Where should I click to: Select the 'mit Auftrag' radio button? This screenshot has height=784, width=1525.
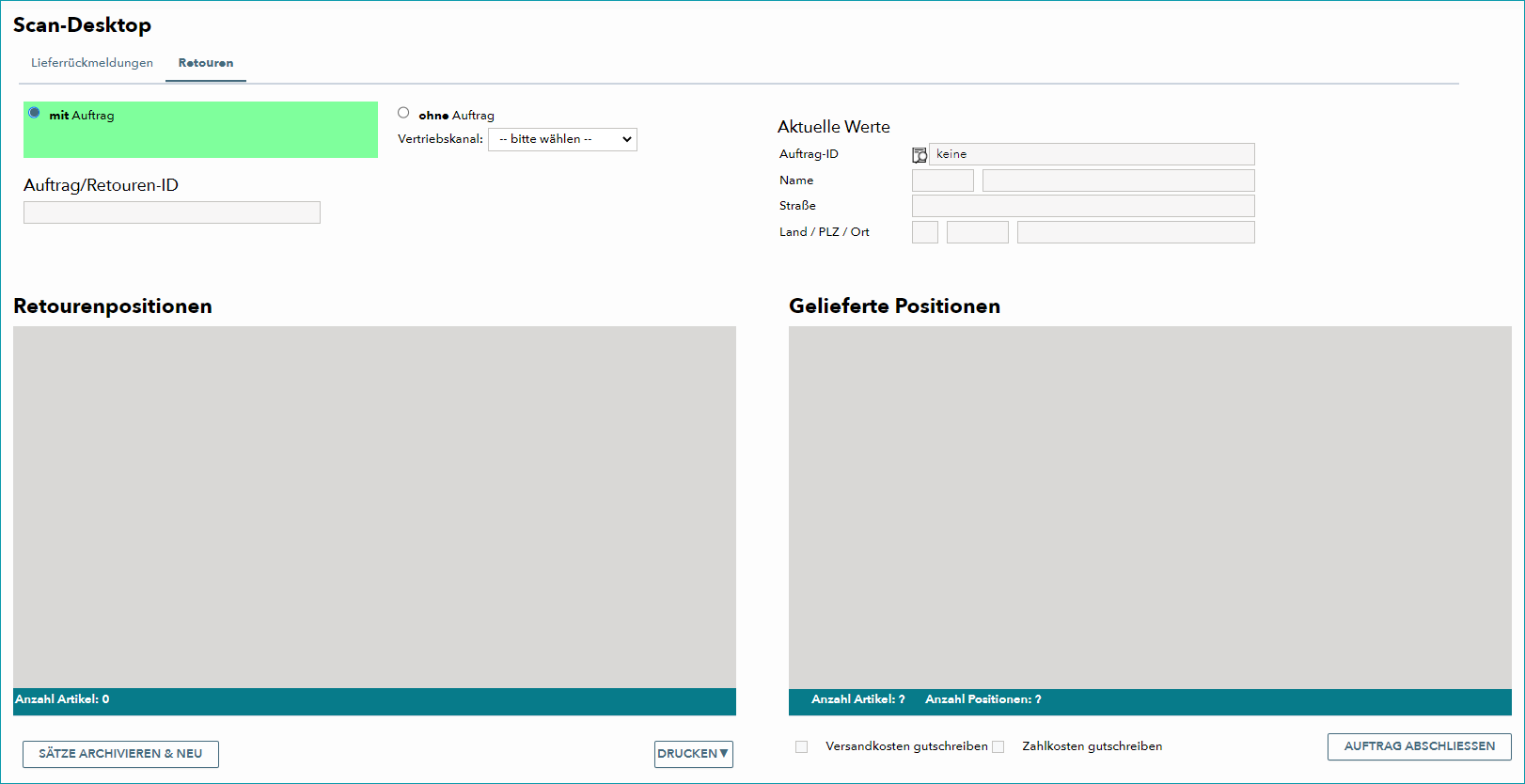35,113
